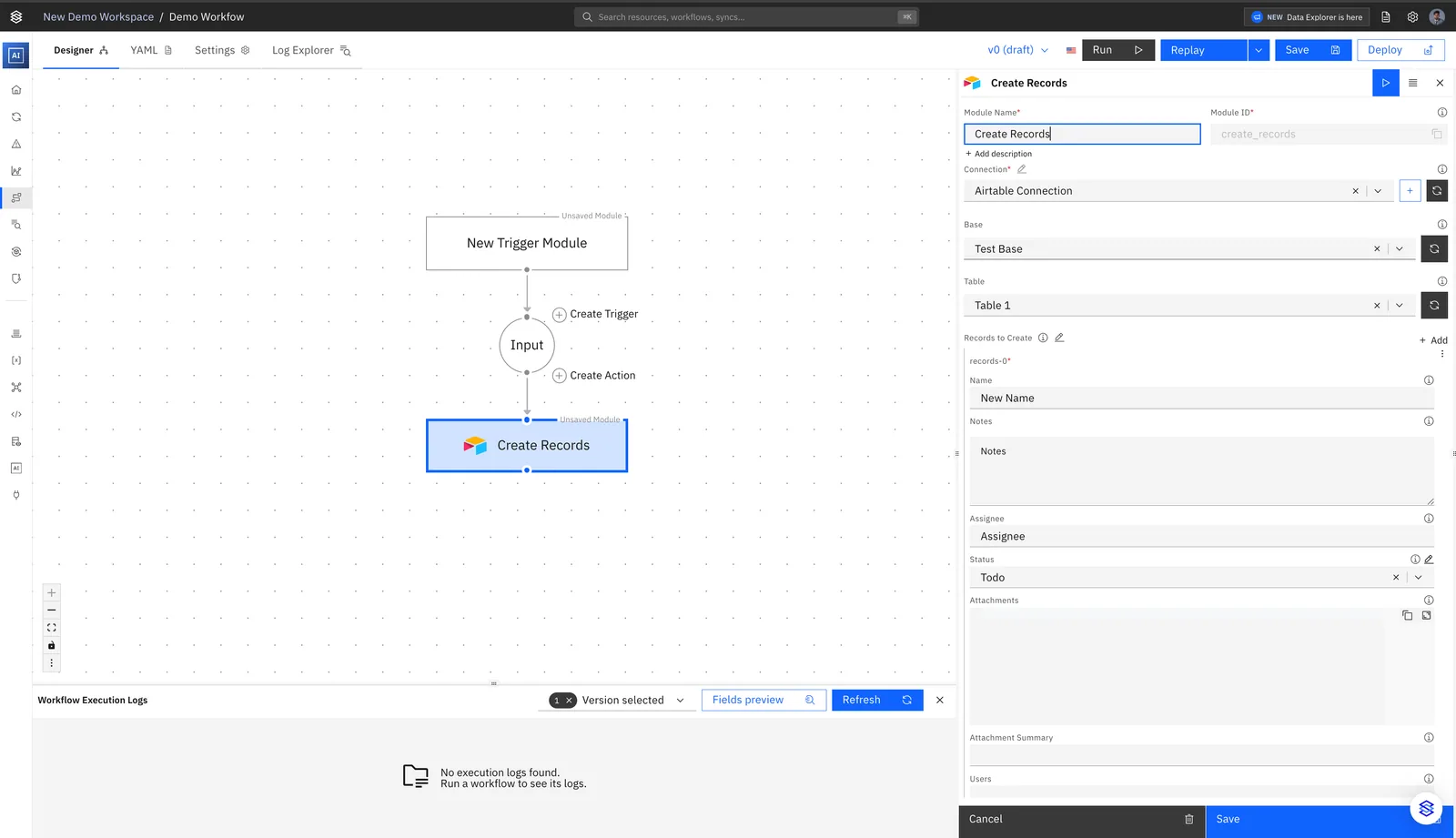Refresh the Connection list
The image size is (1456, 838).
point(1437,191)
